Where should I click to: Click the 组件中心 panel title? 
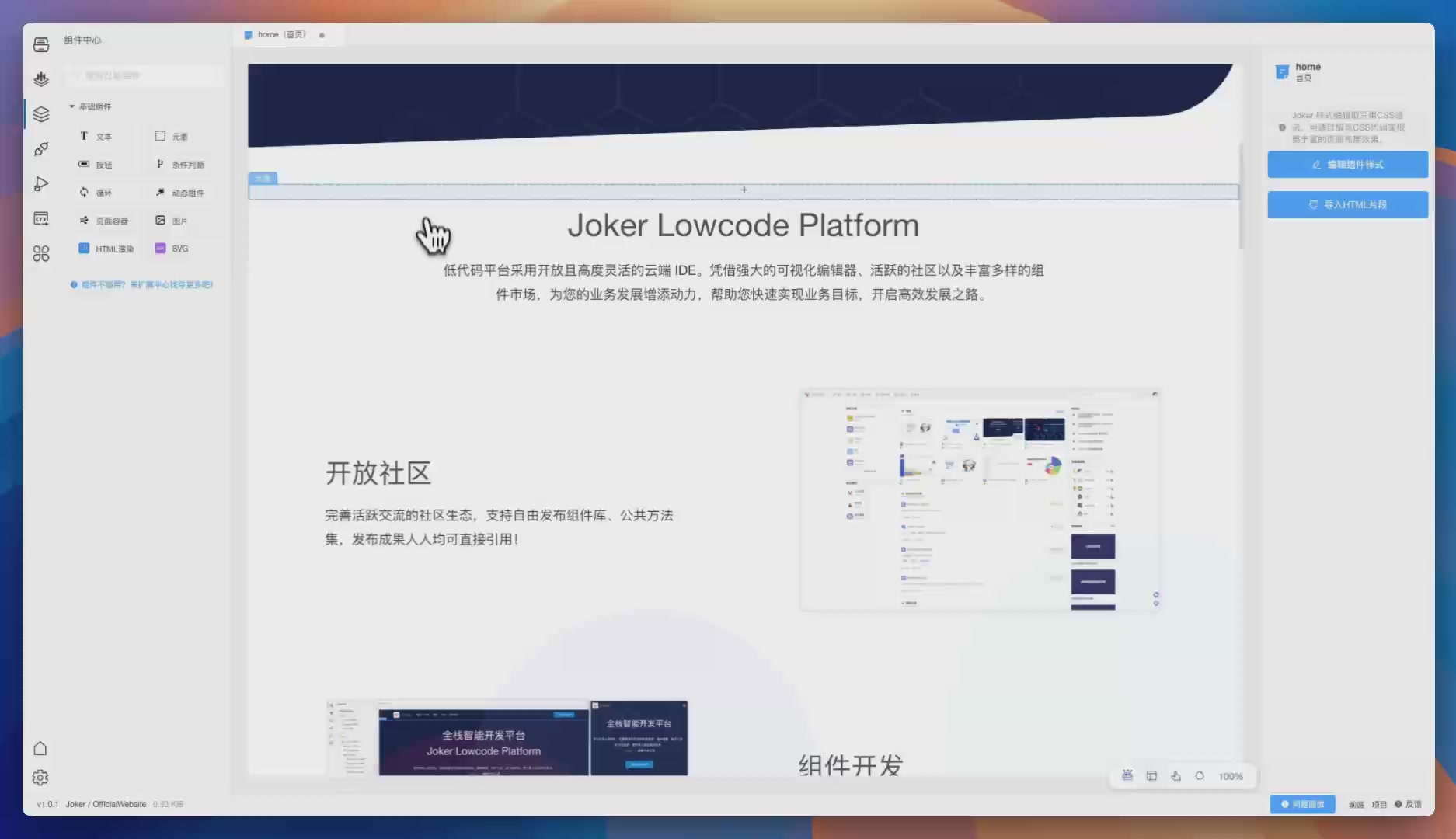point(82,40)
